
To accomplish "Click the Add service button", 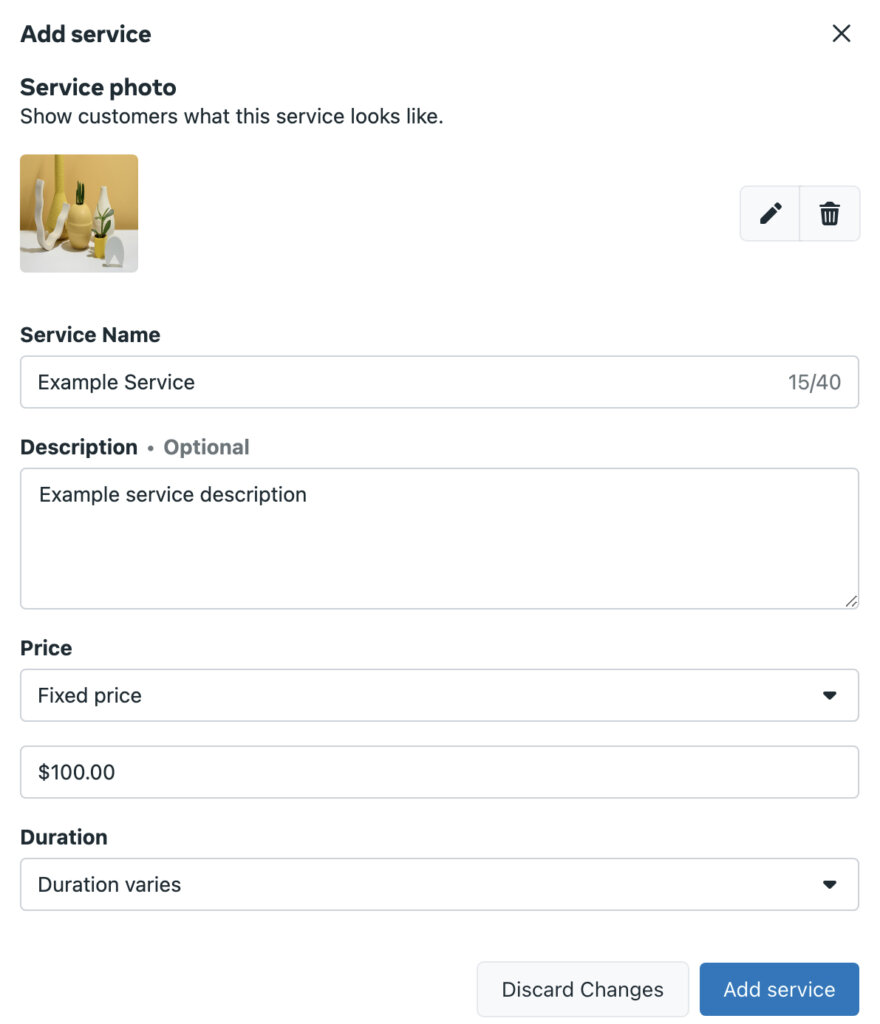I will coord(779,989).
